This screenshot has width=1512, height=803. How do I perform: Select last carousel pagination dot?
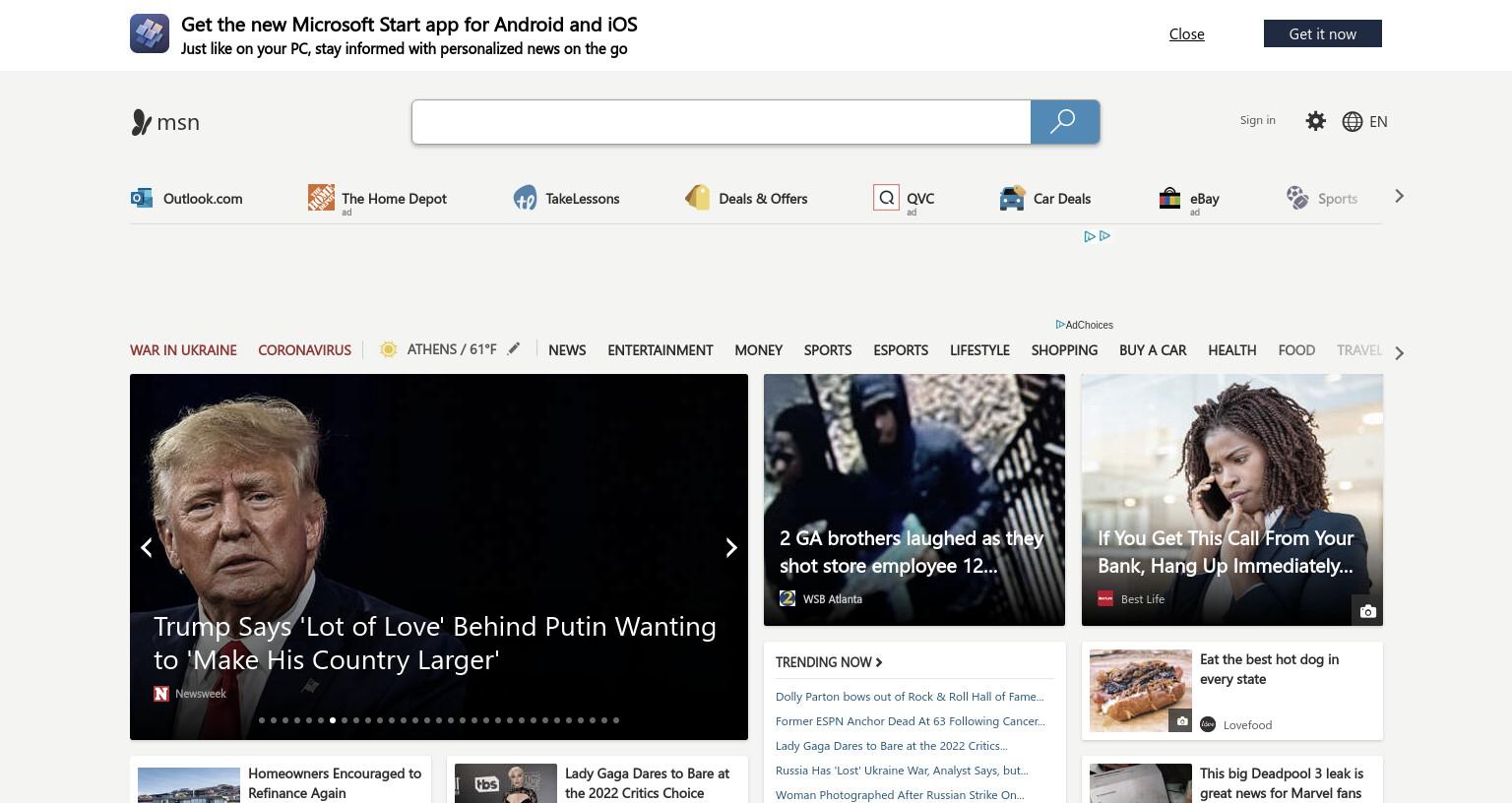click(616, 720)
